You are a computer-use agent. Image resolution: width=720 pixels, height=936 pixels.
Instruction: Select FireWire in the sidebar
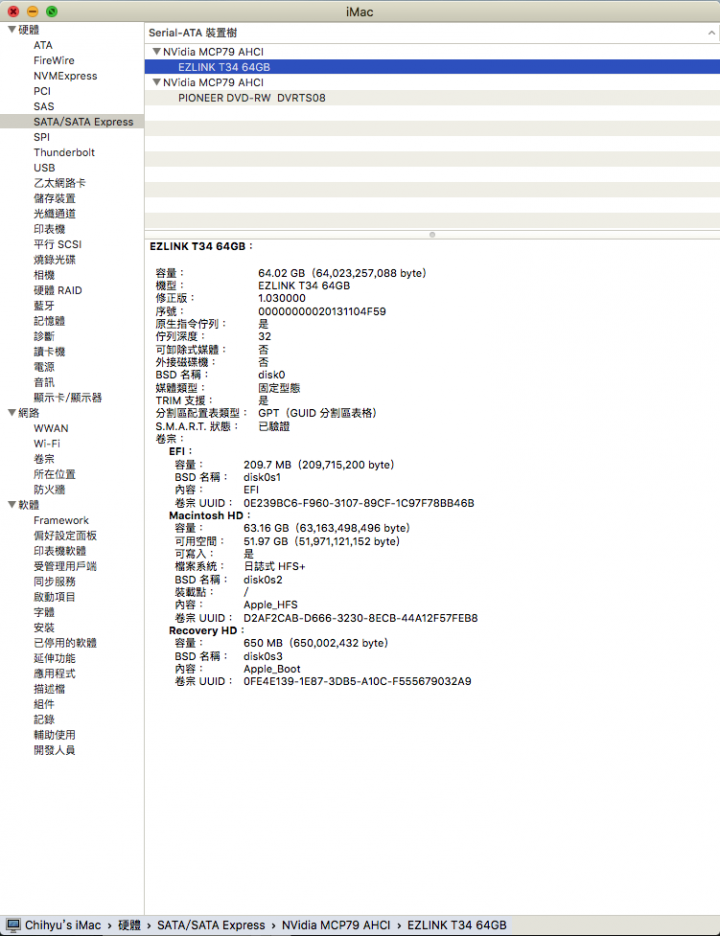(x=54, y=60)
